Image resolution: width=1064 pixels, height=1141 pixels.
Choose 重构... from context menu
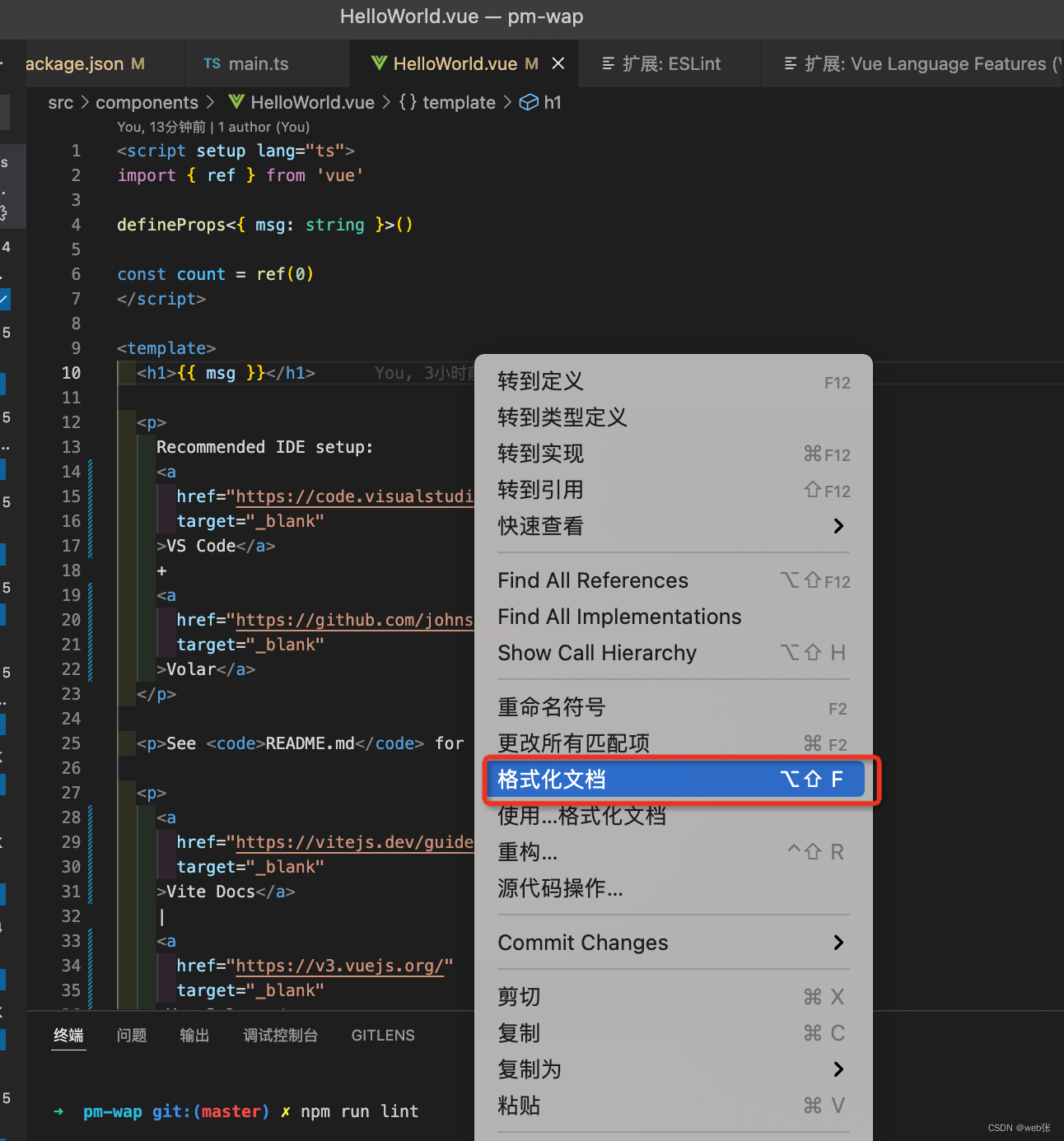(674, 852)
